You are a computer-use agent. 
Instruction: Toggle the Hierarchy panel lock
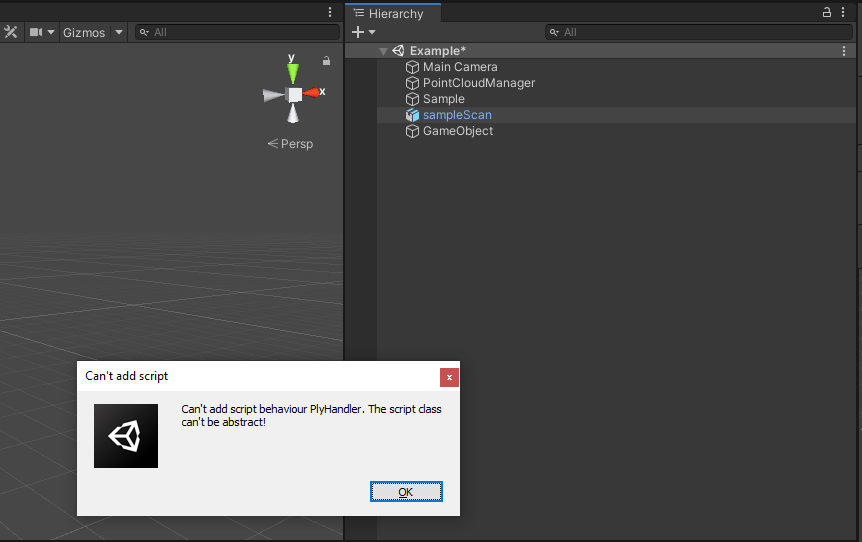pos(826,12)
